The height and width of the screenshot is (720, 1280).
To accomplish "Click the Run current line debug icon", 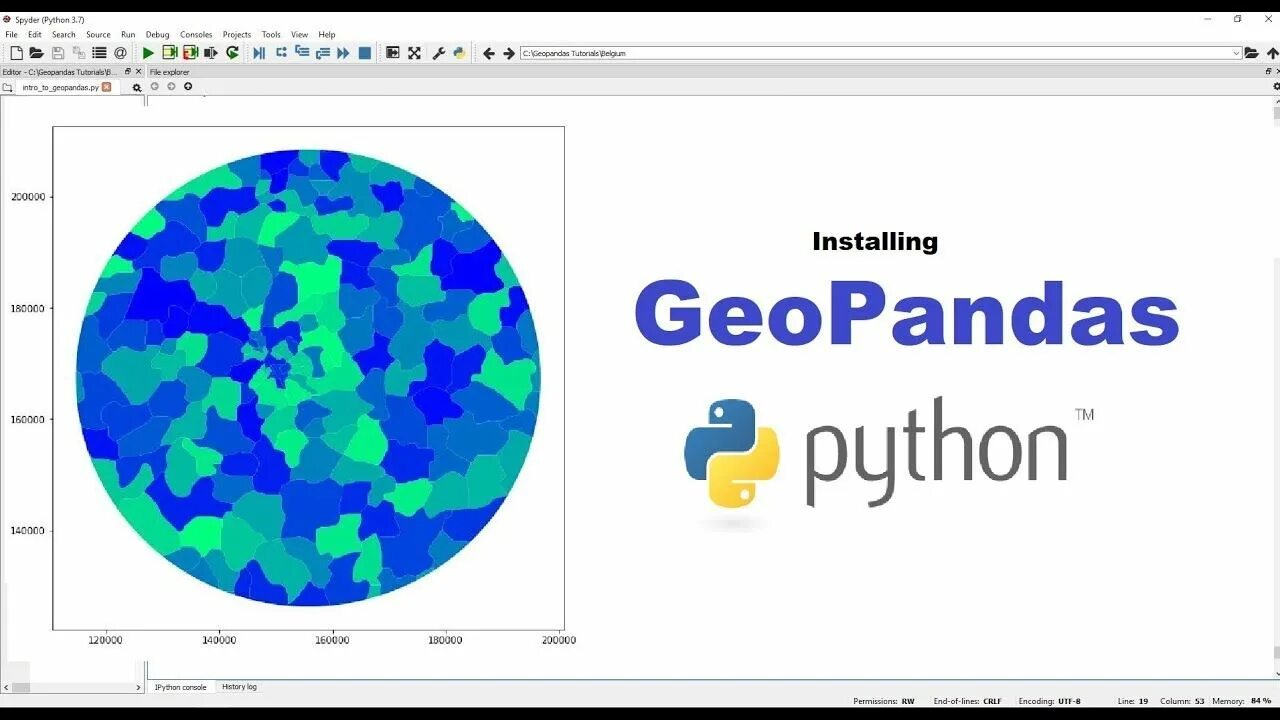I will point(281,52).
